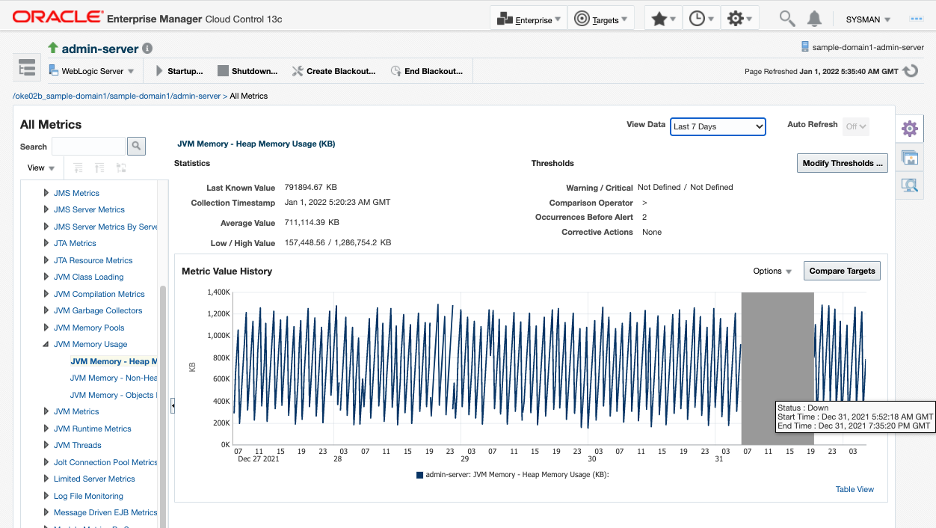The image size is (936, 528).
Task: Expand JMS Server Metrics node
Action: pos(46,209)
